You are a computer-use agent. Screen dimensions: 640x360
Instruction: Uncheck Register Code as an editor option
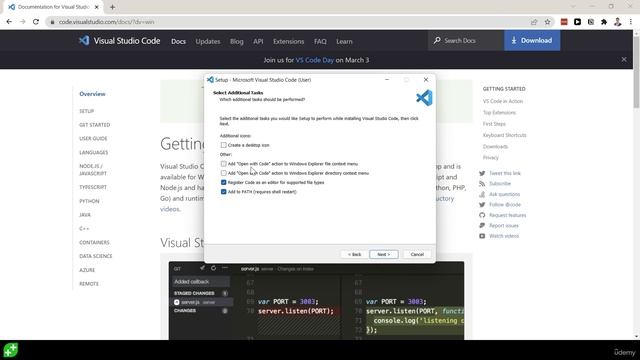click(223, 182)
